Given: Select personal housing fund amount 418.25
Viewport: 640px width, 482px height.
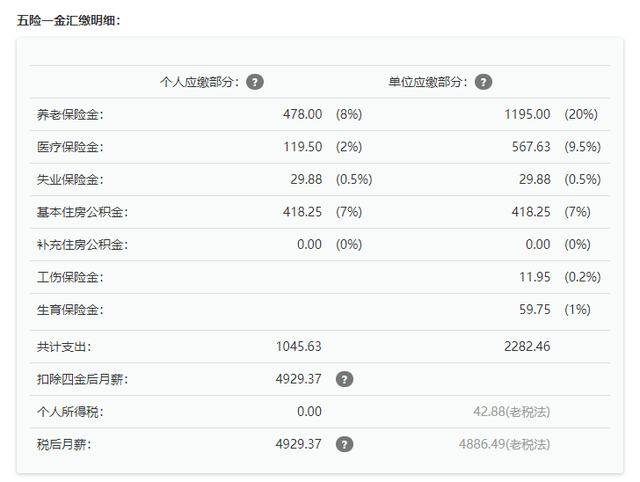Looking at the screenshot, I should 302,212.
